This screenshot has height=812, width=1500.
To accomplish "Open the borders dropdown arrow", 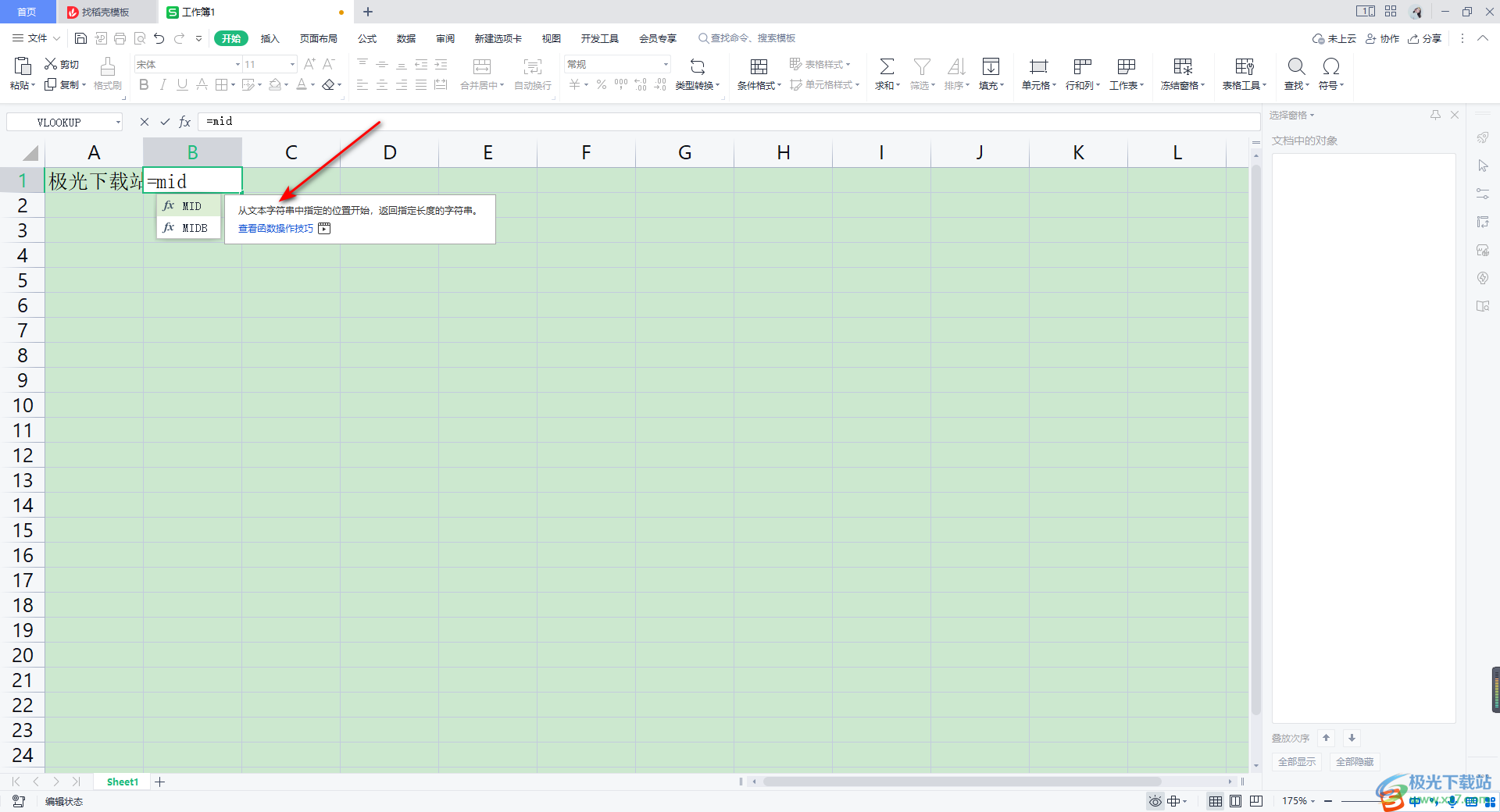I will click(x=233, y=85).
